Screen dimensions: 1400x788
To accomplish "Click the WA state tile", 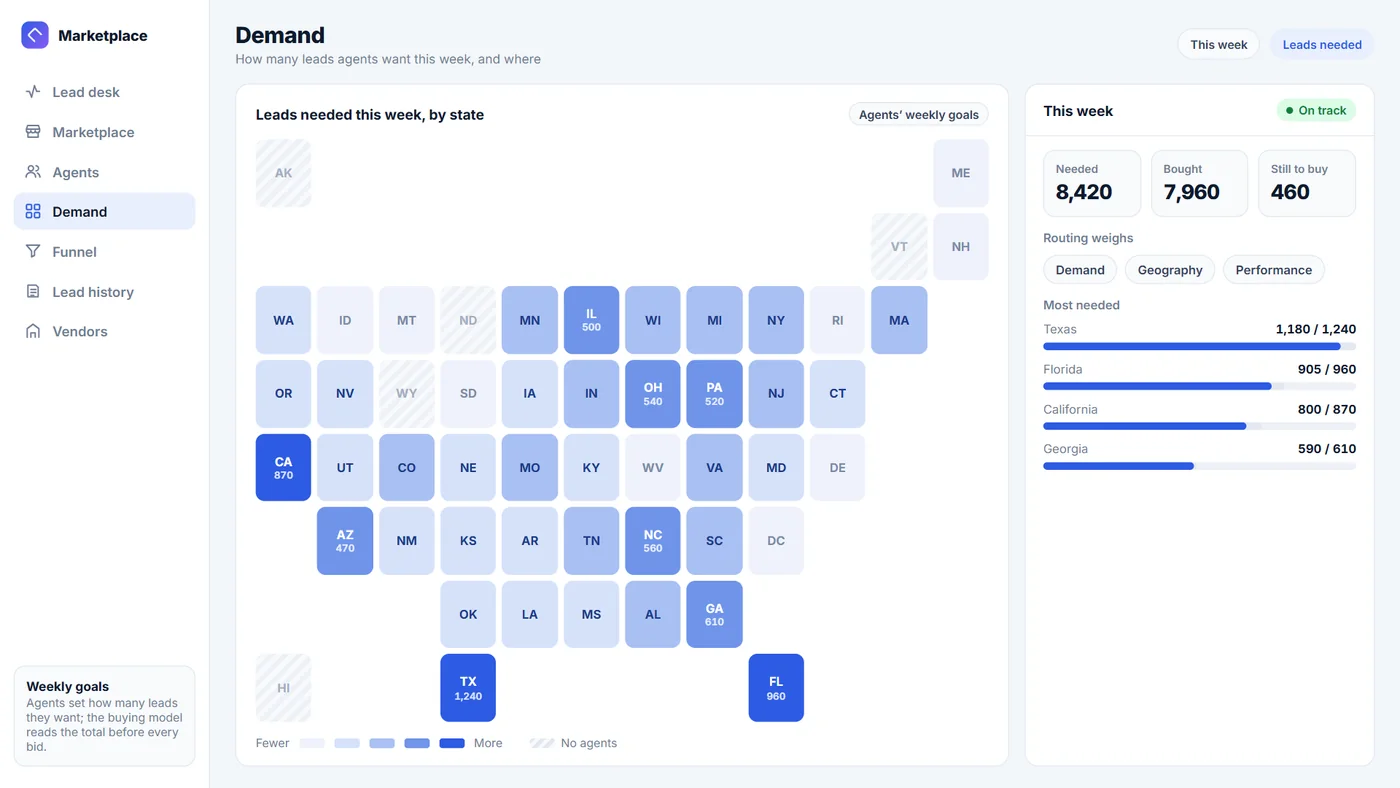I will click(283, 320).
